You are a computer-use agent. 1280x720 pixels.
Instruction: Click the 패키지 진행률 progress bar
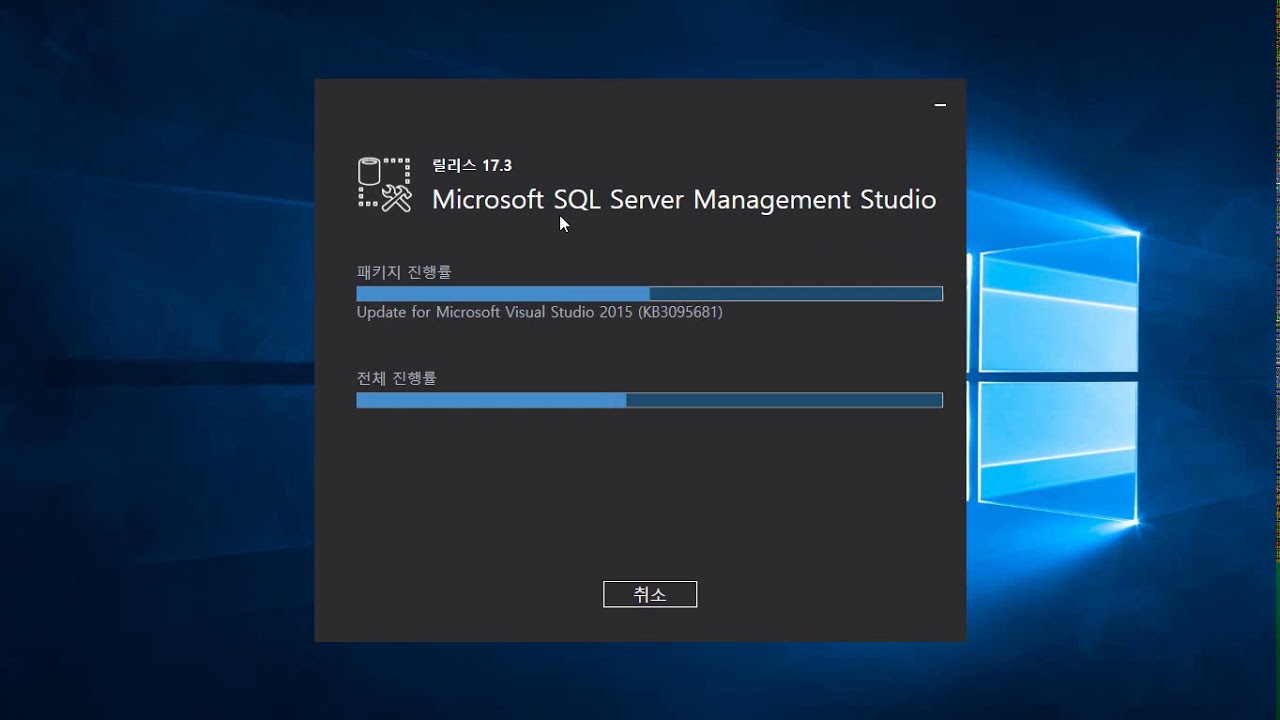pos(649,294)
